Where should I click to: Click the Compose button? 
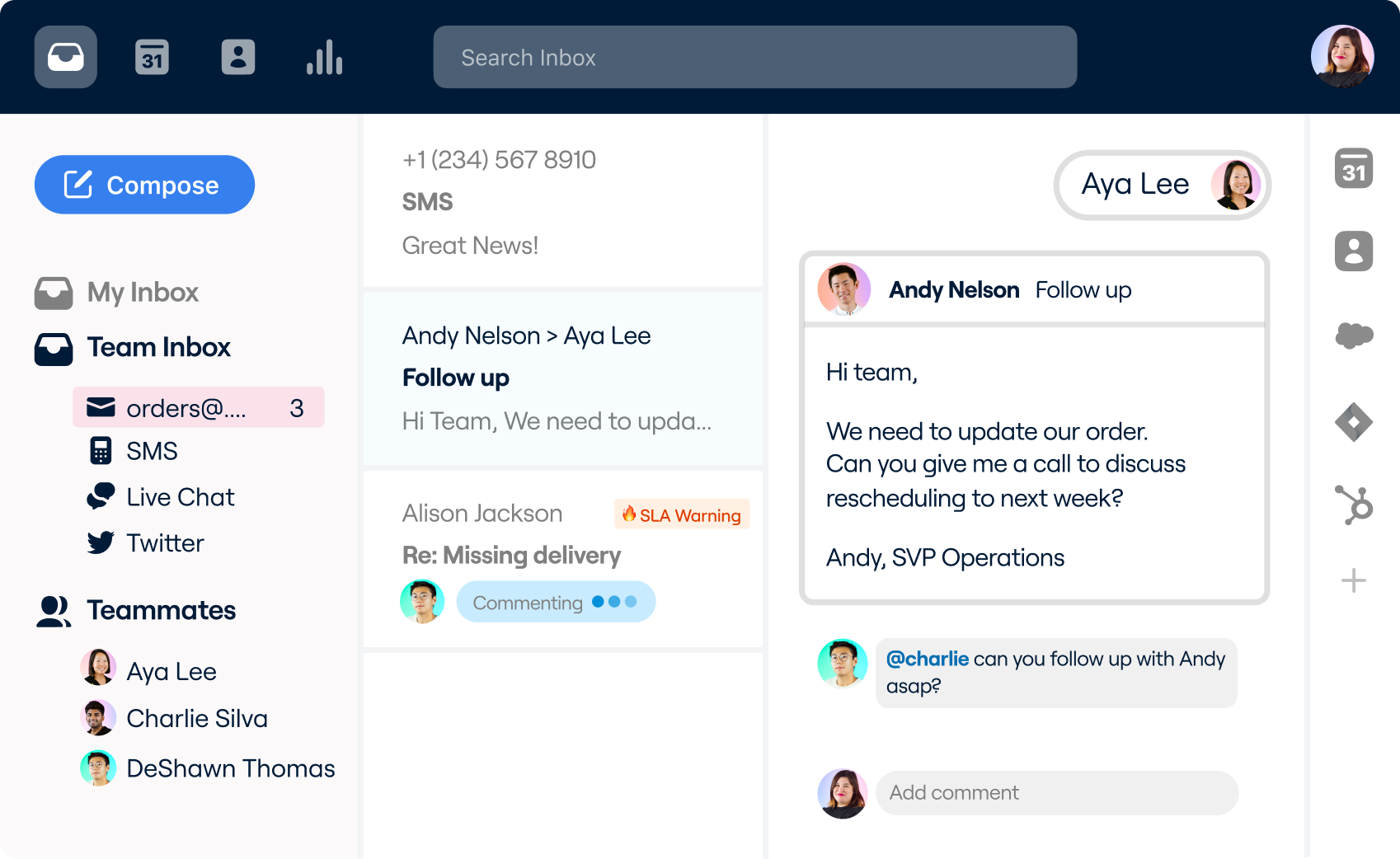click(144, 185)
